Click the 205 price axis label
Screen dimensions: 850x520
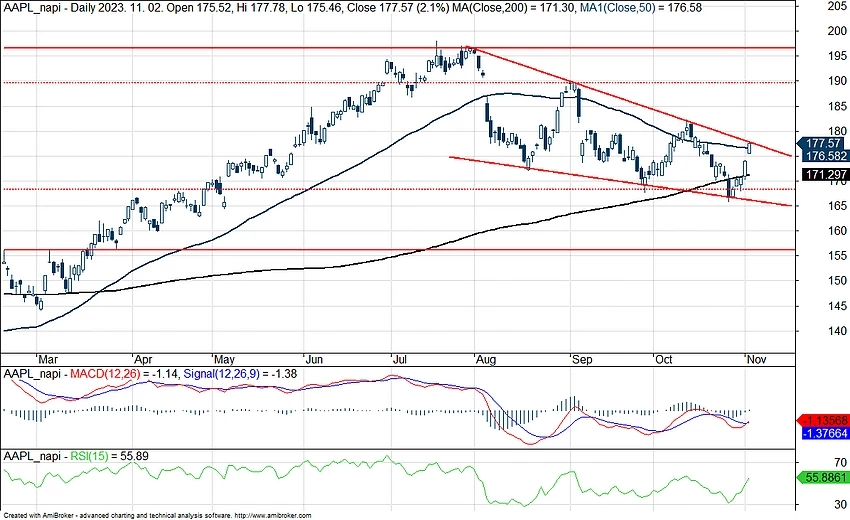point(837,6)
